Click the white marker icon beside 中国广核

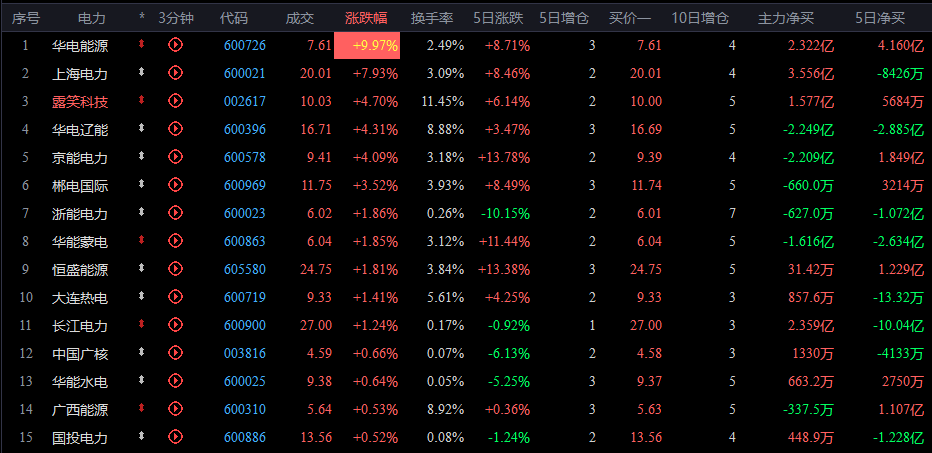(x=141, y=351)
